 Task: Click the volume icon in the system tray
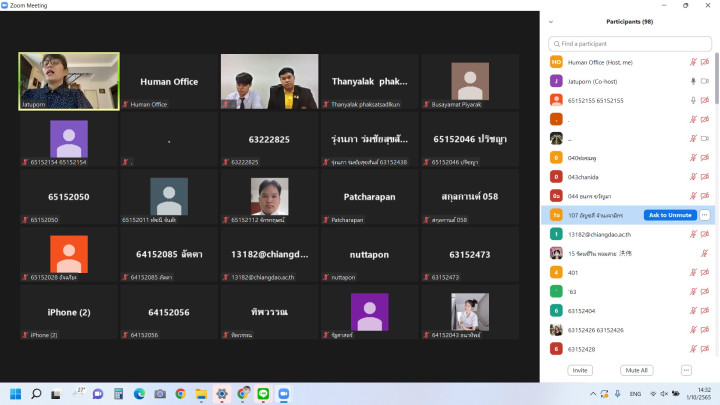pyautogui.click(x=664, y=394)
